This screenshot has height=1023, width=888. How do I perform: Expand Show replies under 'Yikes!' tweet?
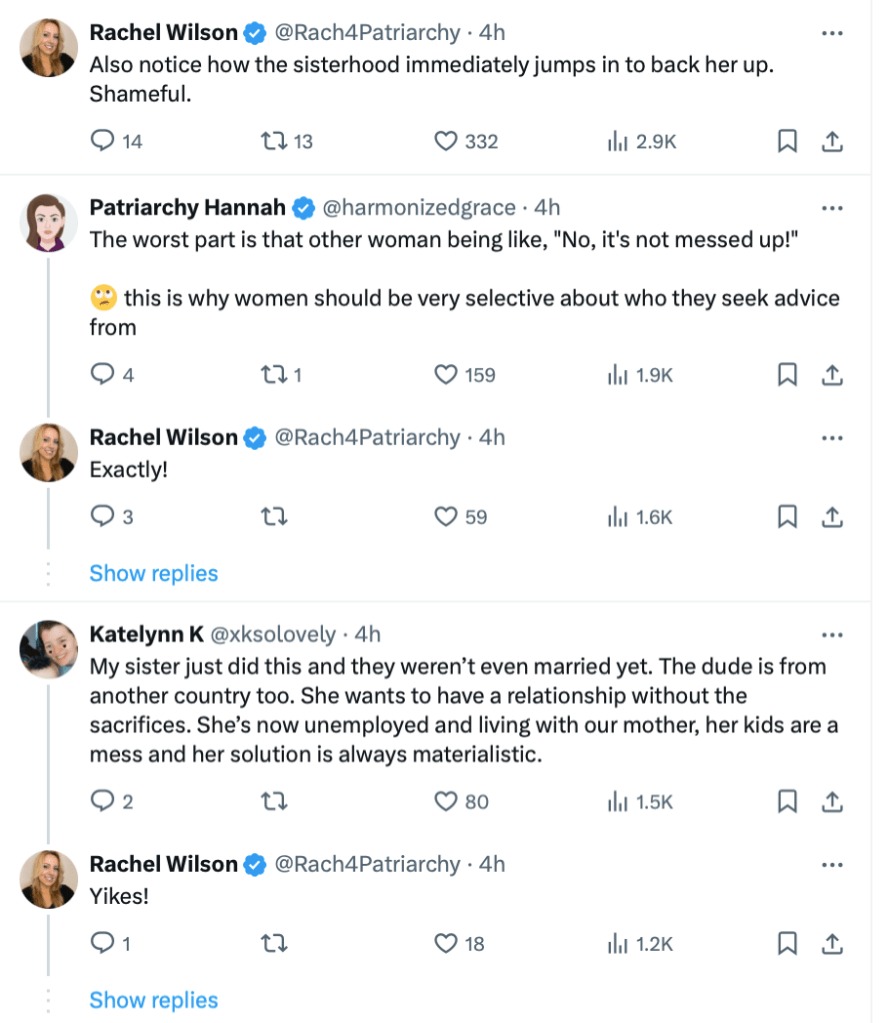pyautogui.click(x=153, y=1000)
